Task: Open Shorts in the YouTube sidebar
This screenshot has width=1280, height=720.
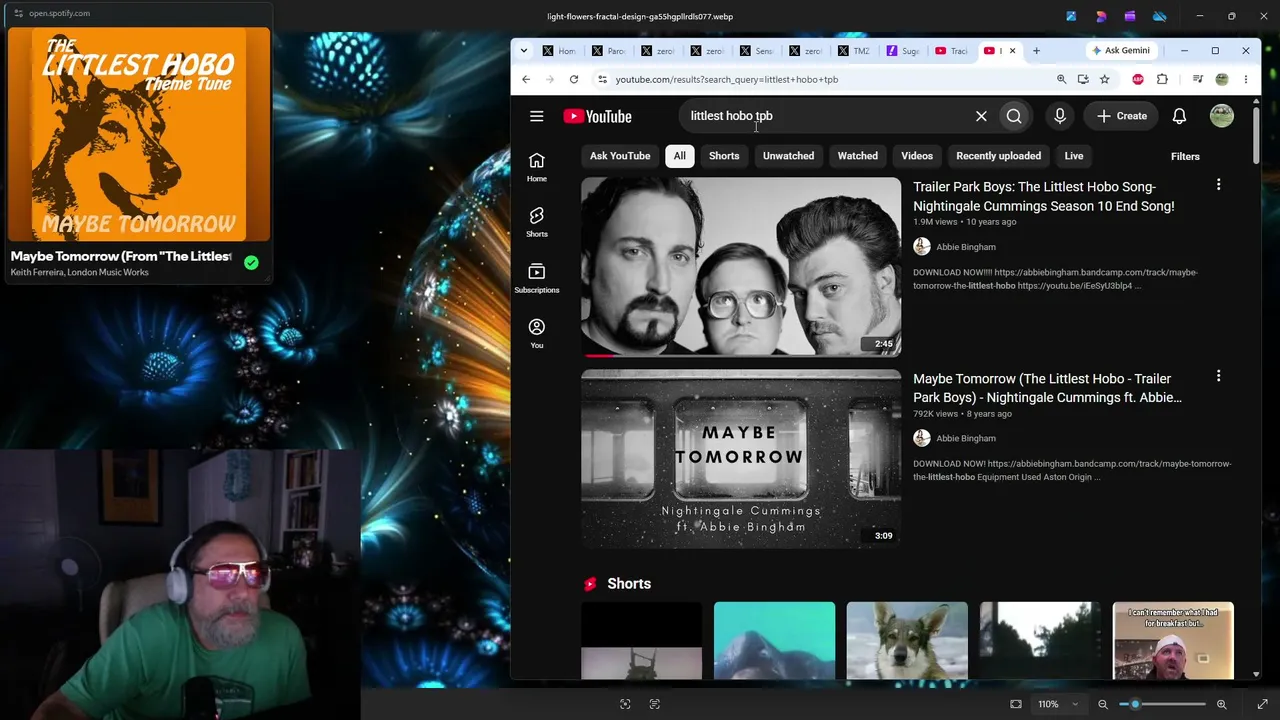Action: 537,222
